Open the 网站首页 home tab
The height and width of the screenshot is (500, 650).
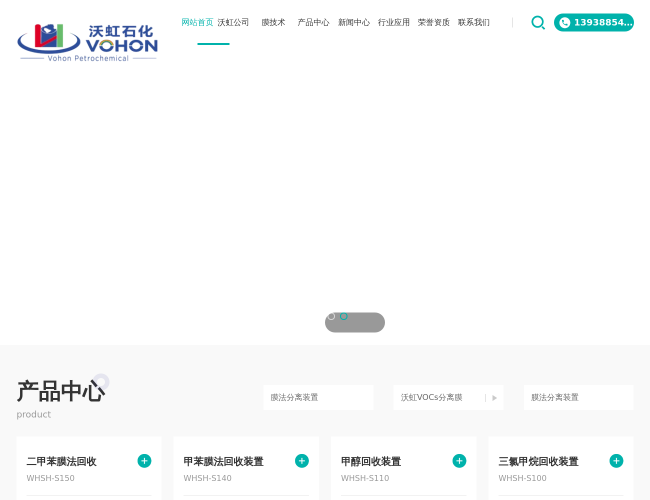[197, 22]
